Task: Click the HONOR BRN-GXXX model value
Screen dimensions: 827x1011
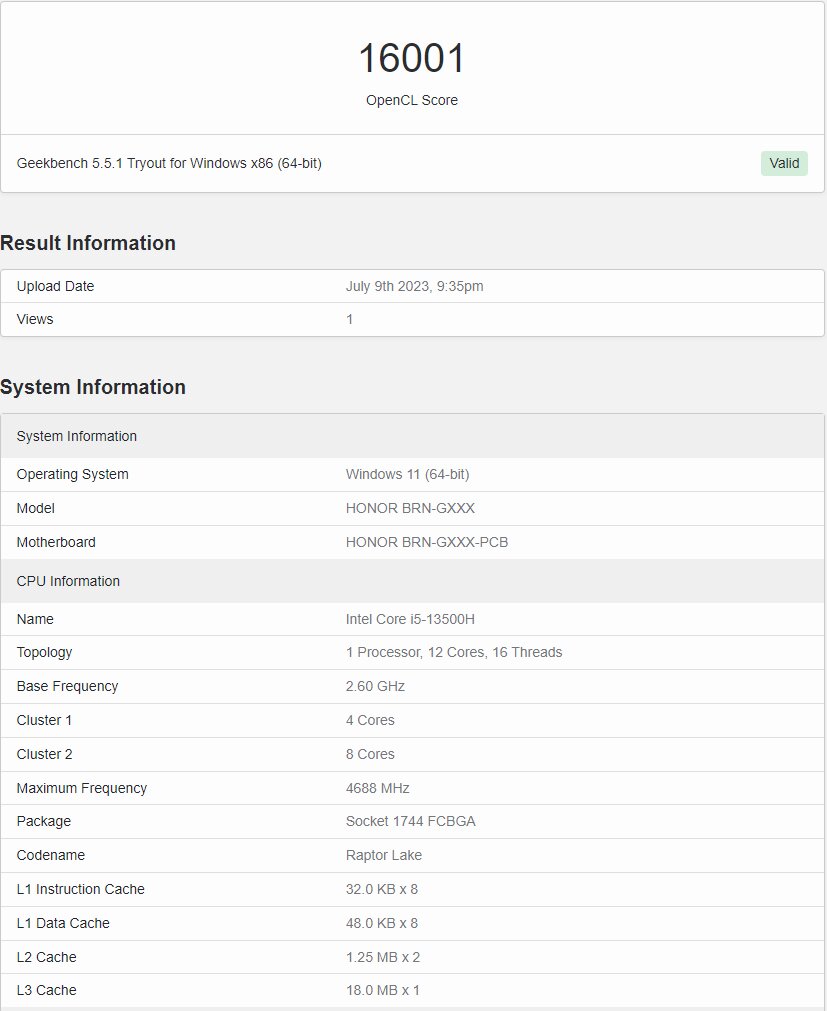Action: 410,508
